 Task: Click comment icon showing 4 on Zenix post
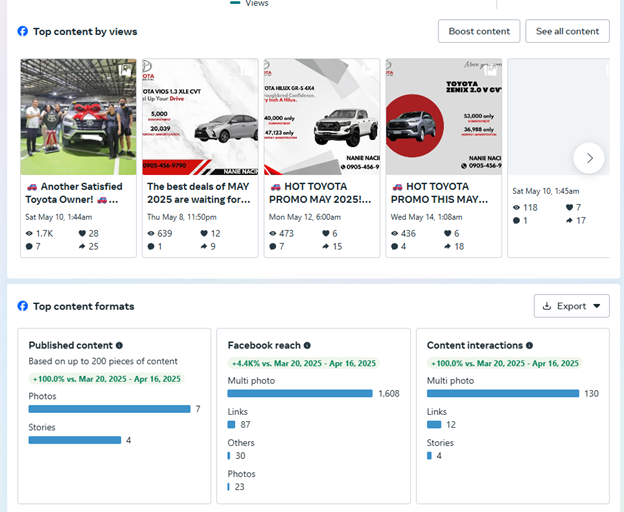(x=394, y=247)
